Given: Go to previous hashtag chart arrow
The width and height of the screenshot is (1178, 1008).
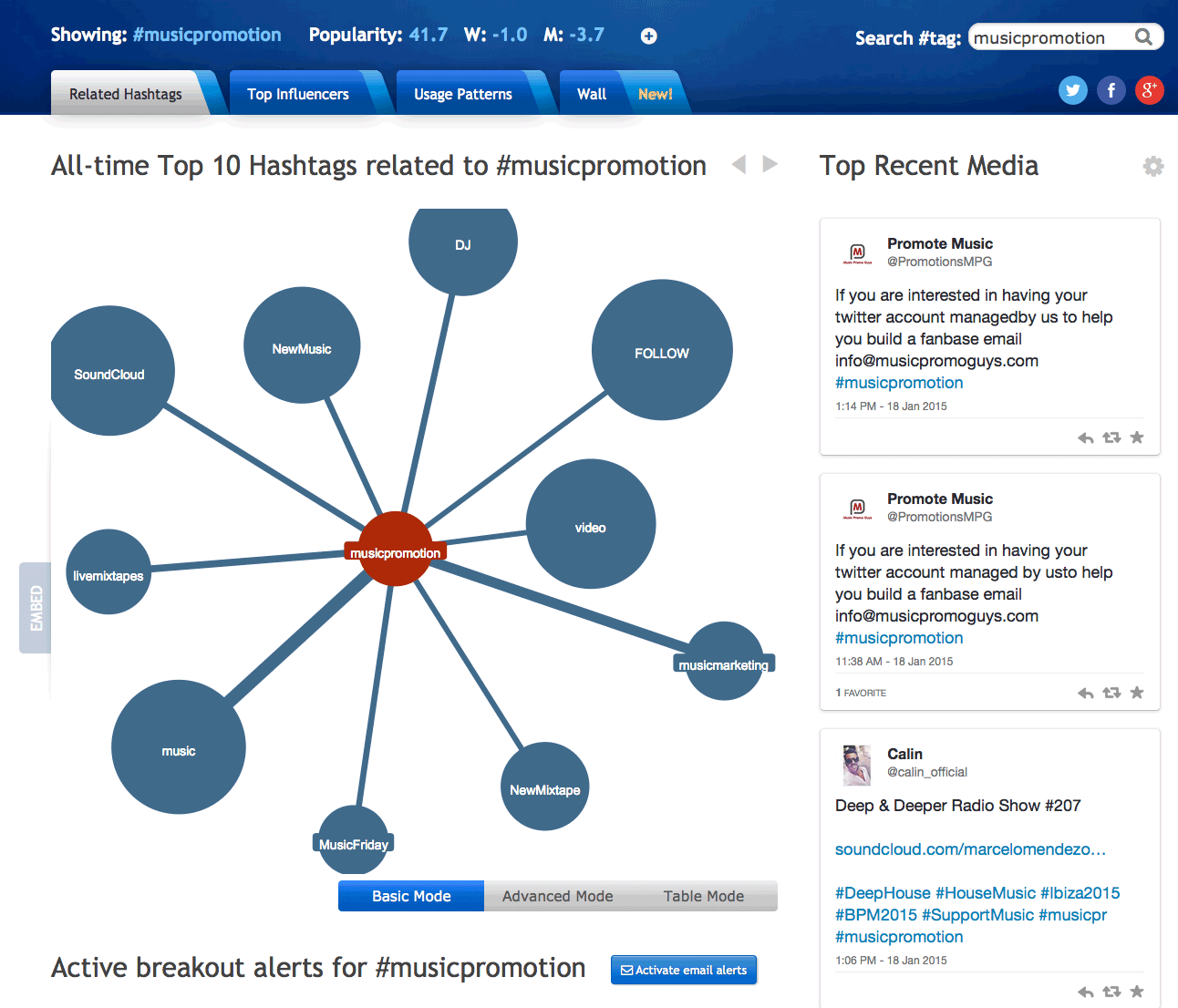Looking at the screenshot, I should [x=739, y=164].
